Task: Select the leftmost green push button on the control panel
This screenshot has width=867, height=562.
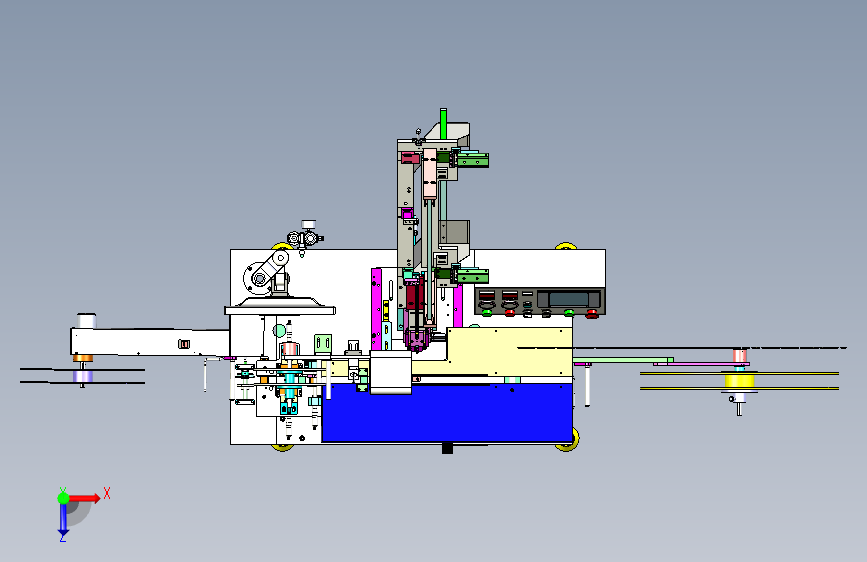Action: point(487,313)
